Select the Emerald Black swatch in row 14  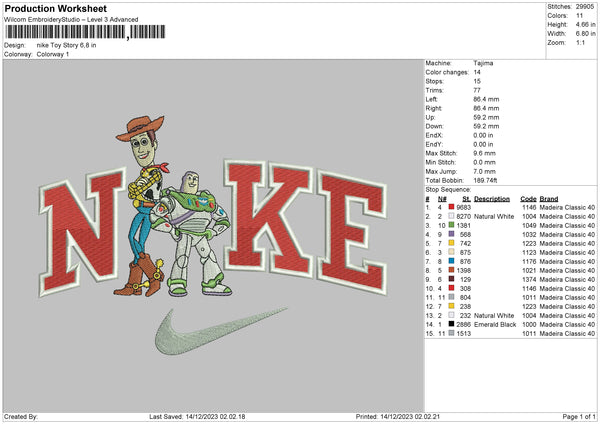click(452, 324)
